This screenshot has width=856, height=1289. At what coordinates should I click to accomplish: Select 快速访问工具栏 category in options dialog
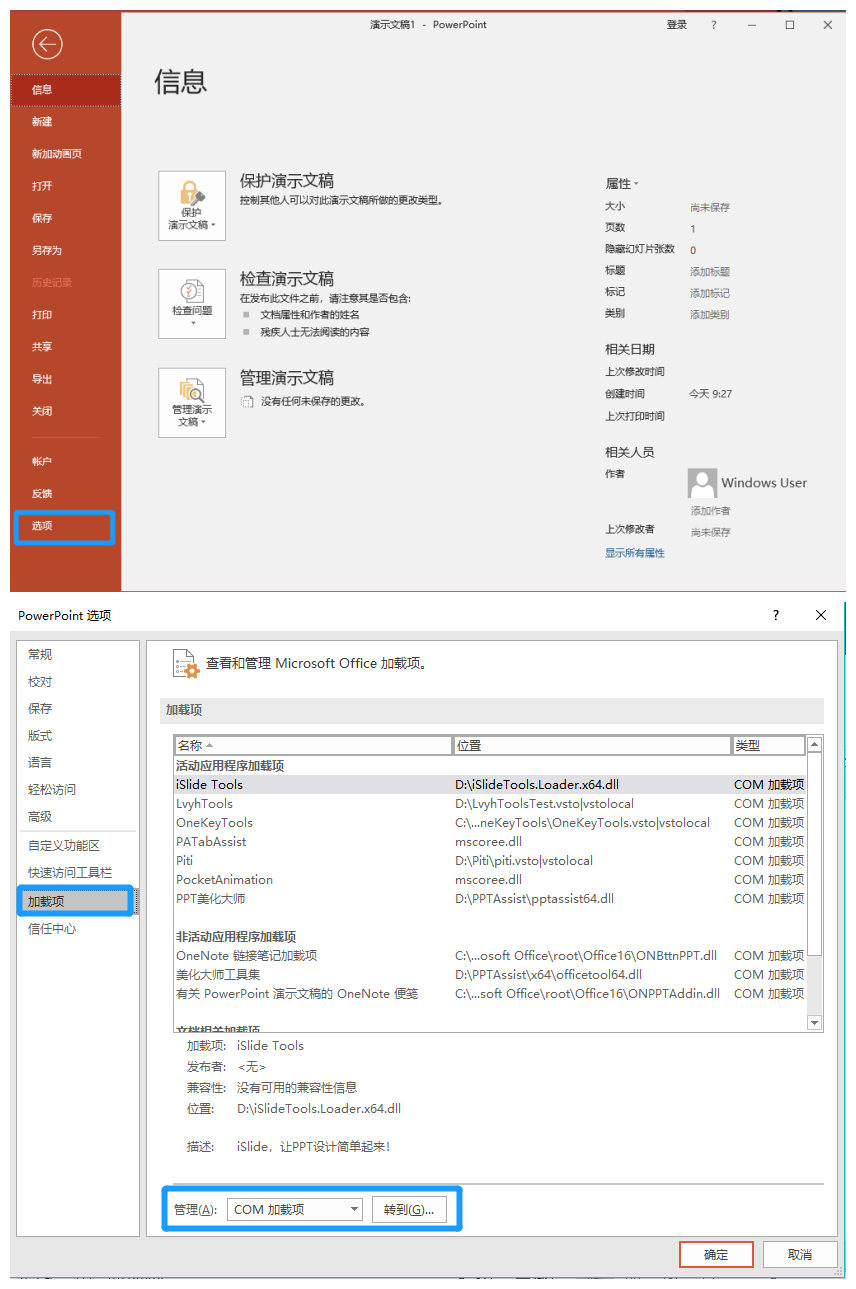point(78,873)
